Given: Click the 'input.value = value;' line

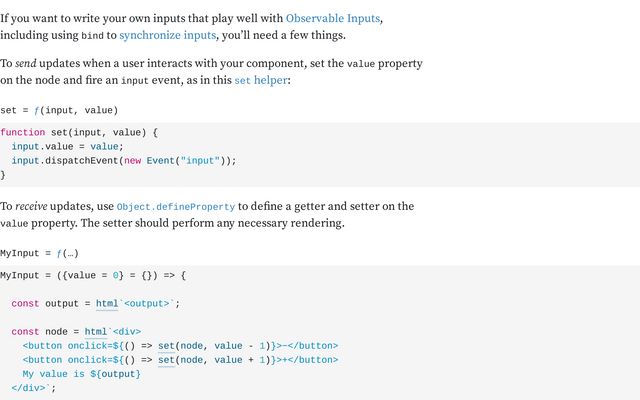Looking at the screenshot, I should (67, 147).
